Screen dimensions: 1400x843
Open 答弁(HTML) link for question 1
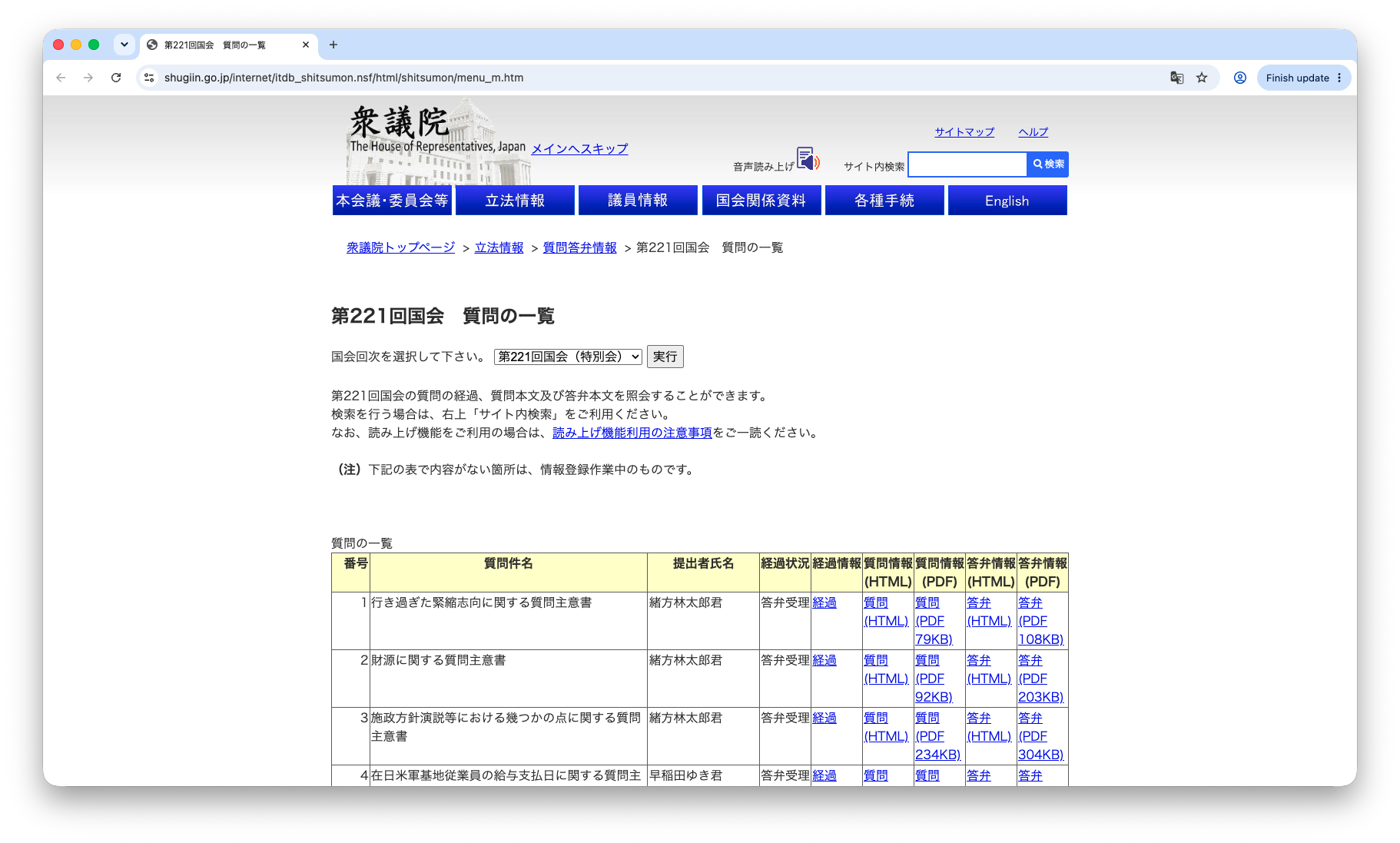pyautogui.click(x=989, y=612)
